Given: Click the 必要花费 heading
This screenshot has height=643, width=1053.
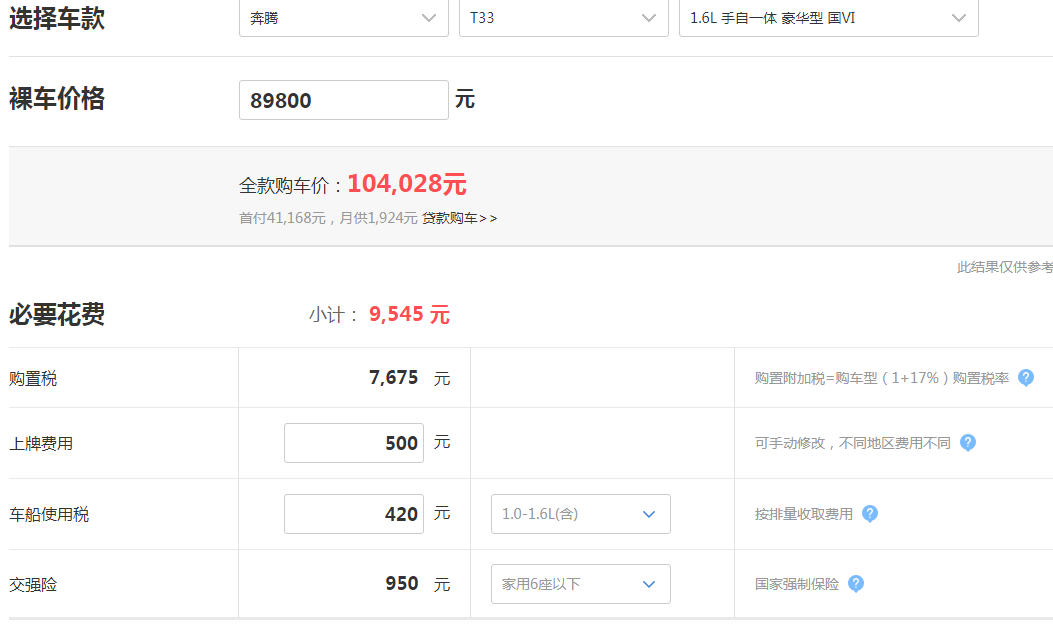Looking at the screenshot, I should 57,314.
